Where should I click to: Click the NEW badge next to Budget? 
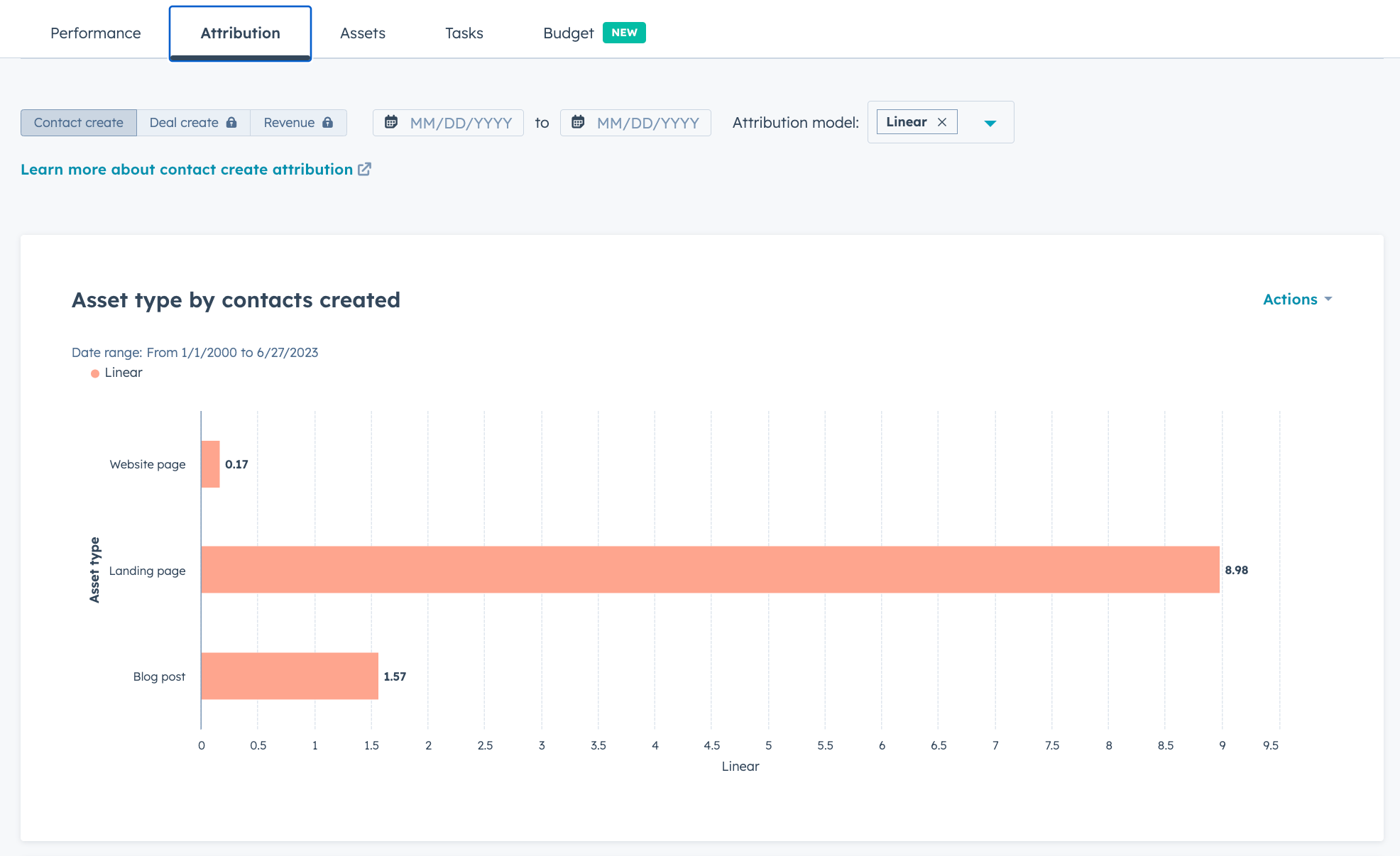tap(624, 33)
